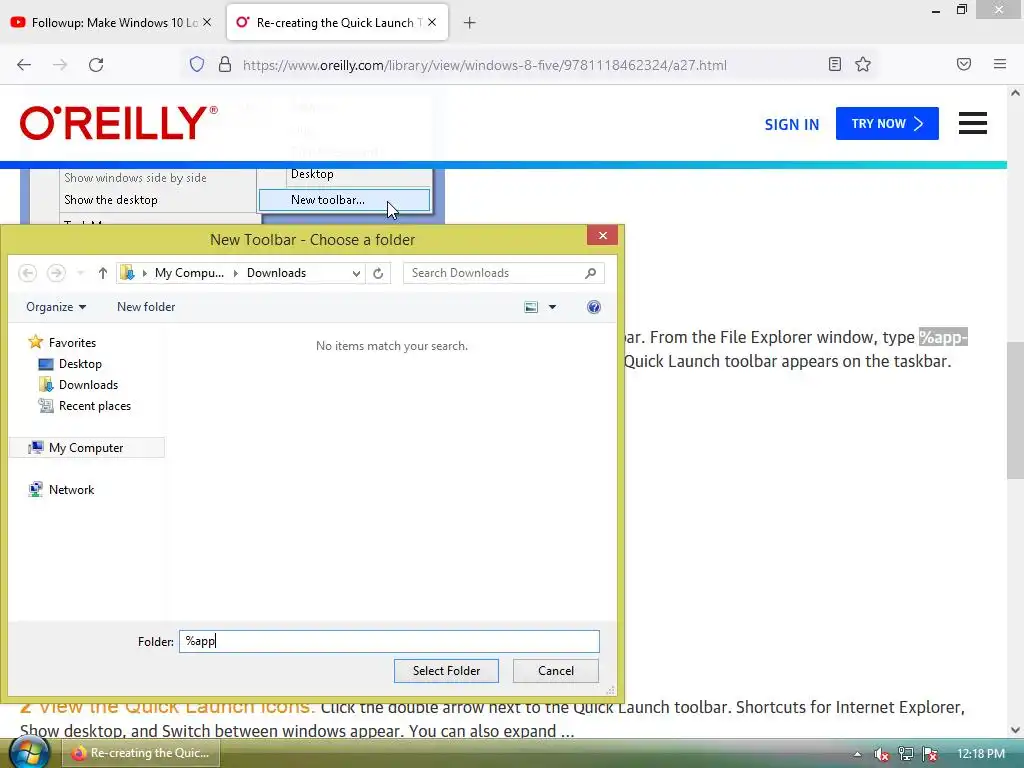Click scroll up arrow on page scrollbar
The image size is (1024, 768).
point(1015,93)
